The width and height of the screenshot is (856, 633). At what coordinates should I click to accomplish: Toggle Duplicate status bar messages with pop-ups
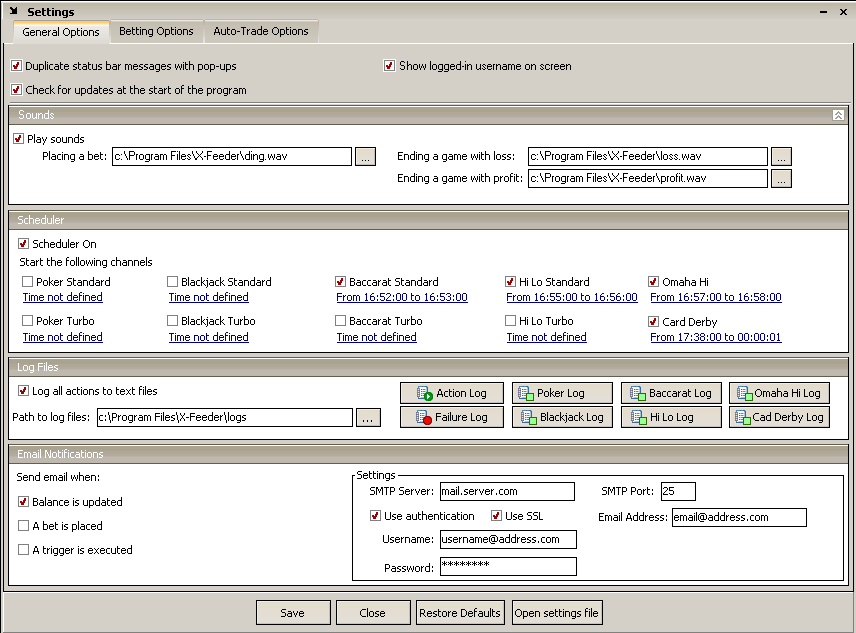16,66
